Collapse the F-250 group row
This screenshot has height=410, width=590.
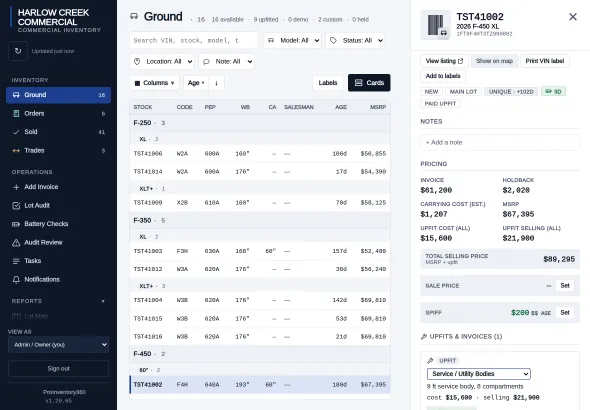260,123
